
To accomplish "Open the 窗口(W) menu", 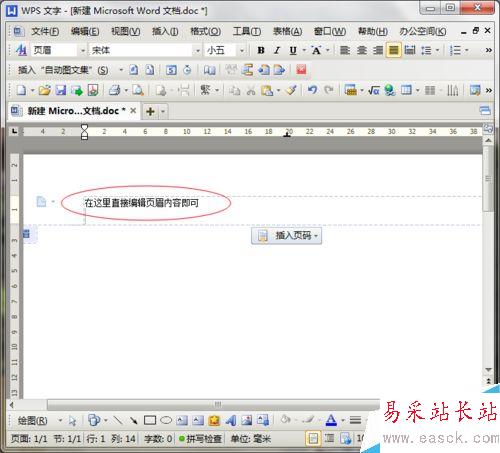I will pyautogui.click(x=330, y=32).
